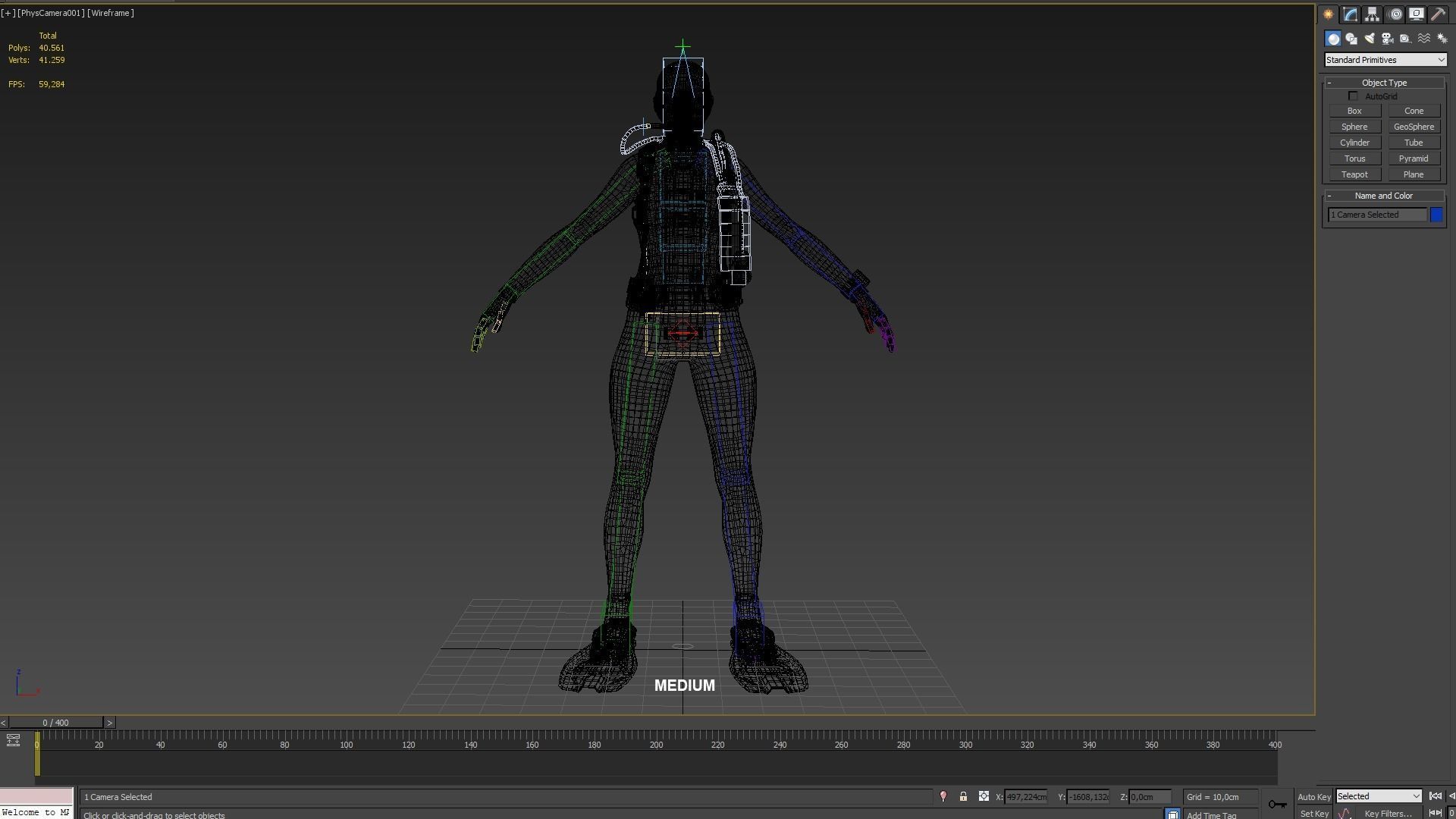Viewport: 1456px width, 819px height.
Task: Select the Lights category icon
Action: [x=1370, y=39]
